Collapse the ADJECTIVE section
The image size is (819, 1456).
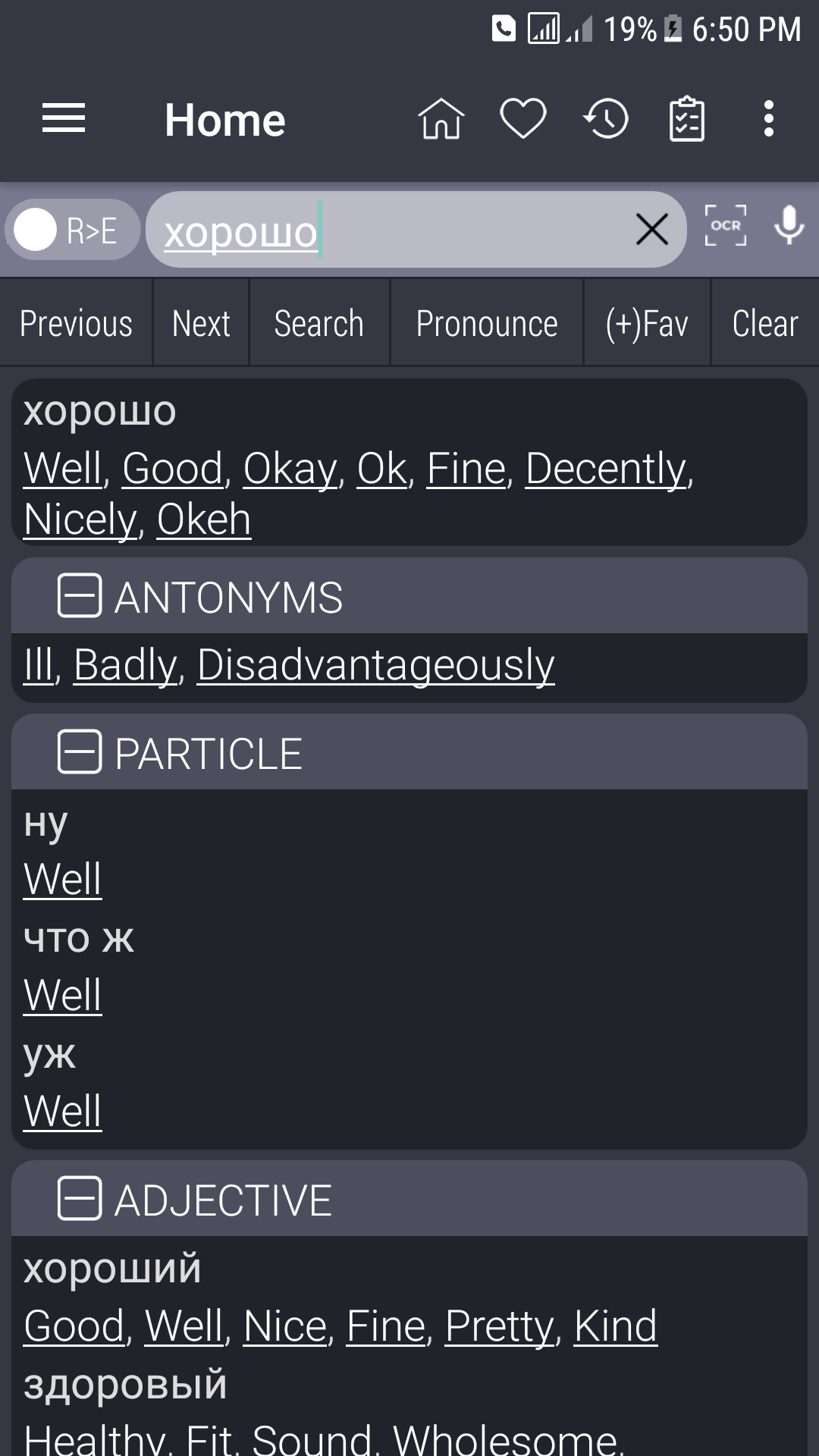click(x=80, y=1199)
